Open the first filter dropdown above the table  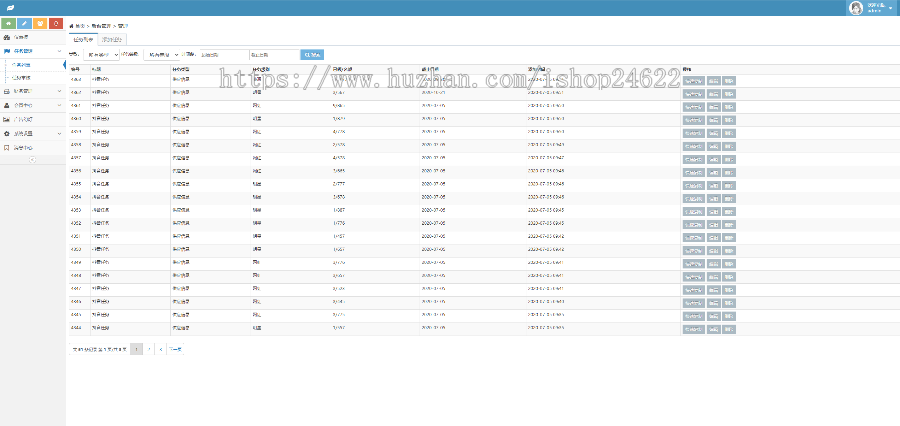pos(102,55)
